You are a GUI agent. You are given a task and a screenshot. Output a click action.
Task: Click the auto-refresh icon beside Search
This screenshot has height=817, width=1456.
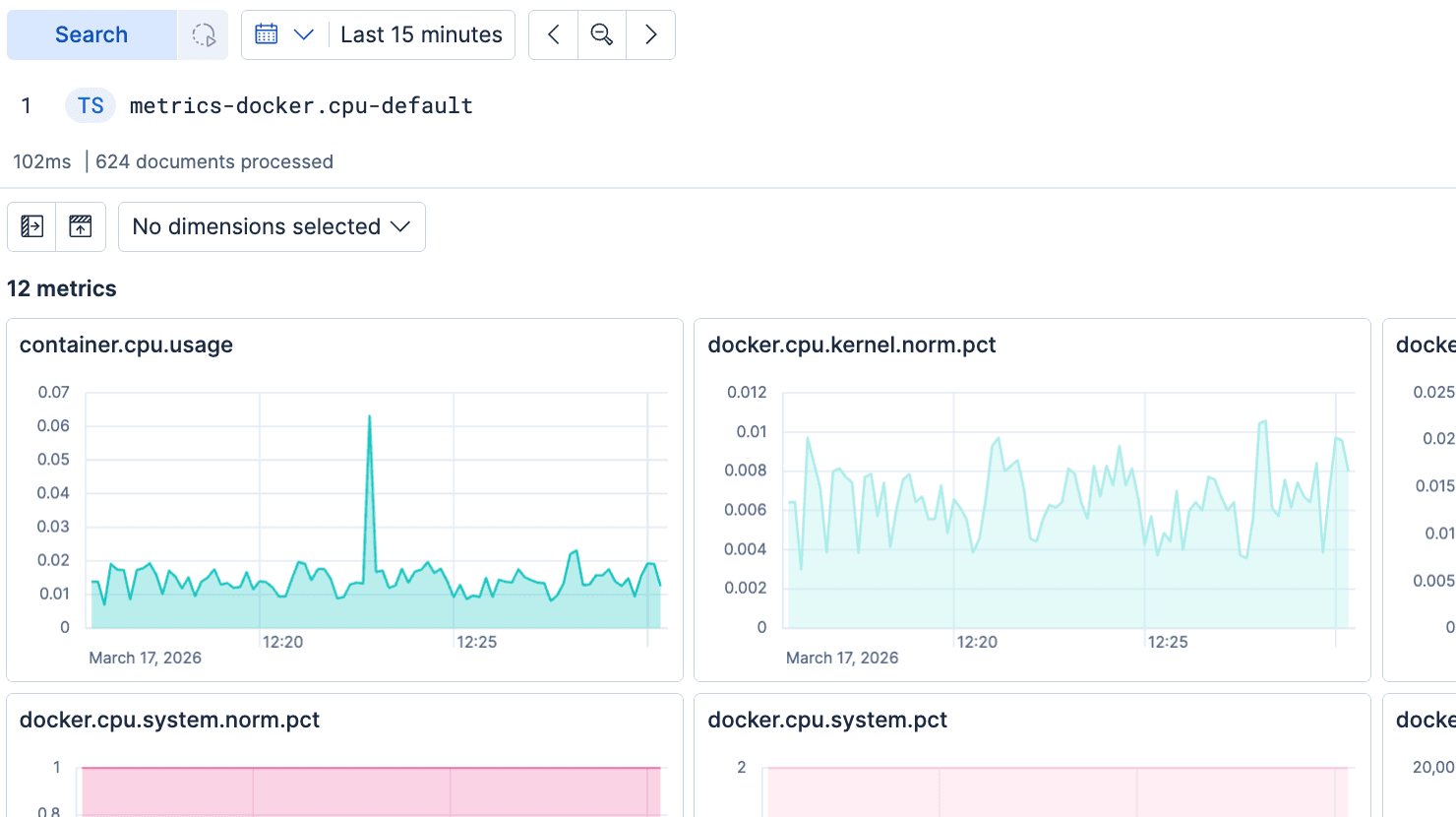[x=203, y=34]
